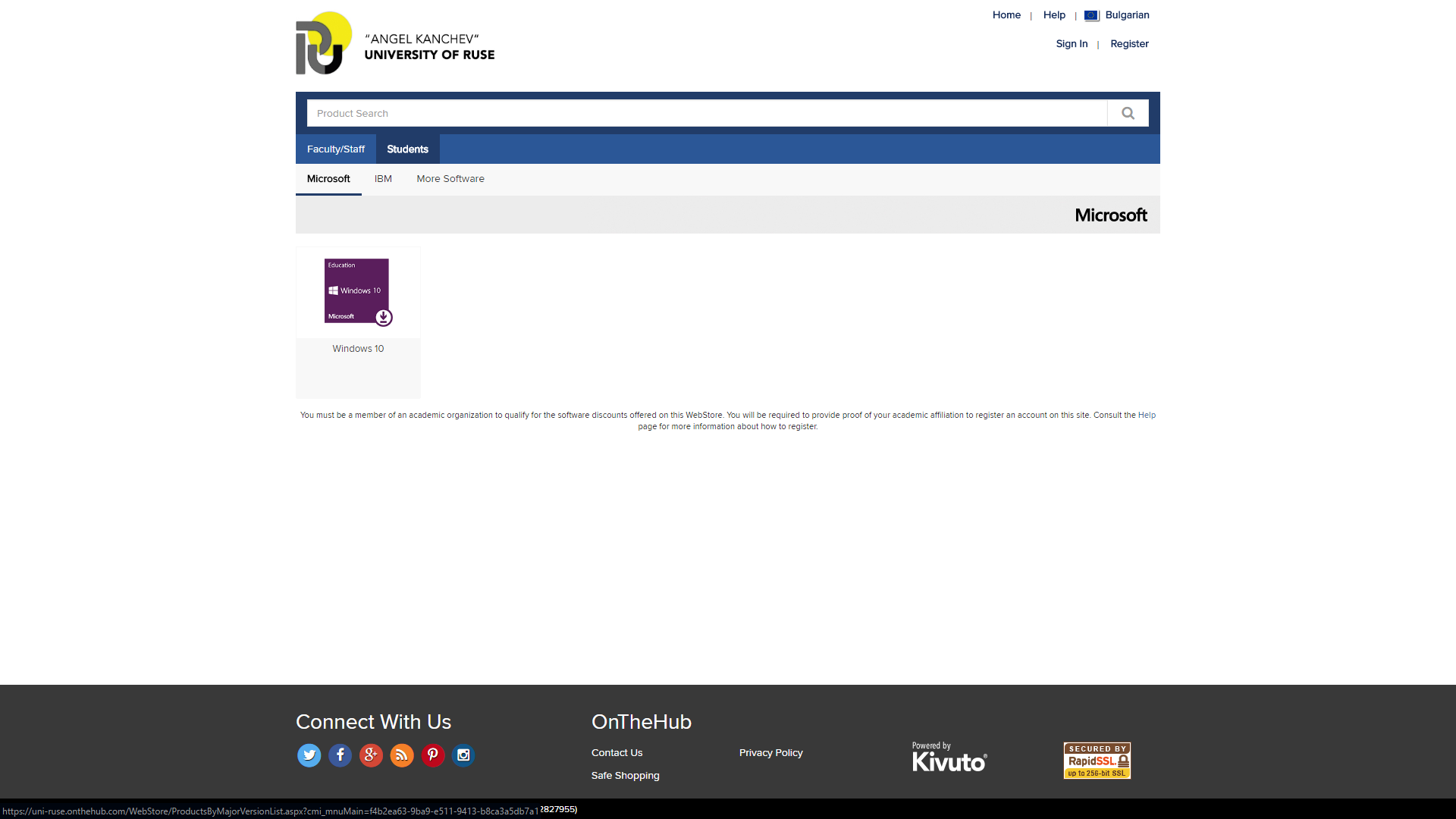Viewport: 1456px width, 819px height.
Task: Open the More Software tab
Action: click(x=450, y=179)
